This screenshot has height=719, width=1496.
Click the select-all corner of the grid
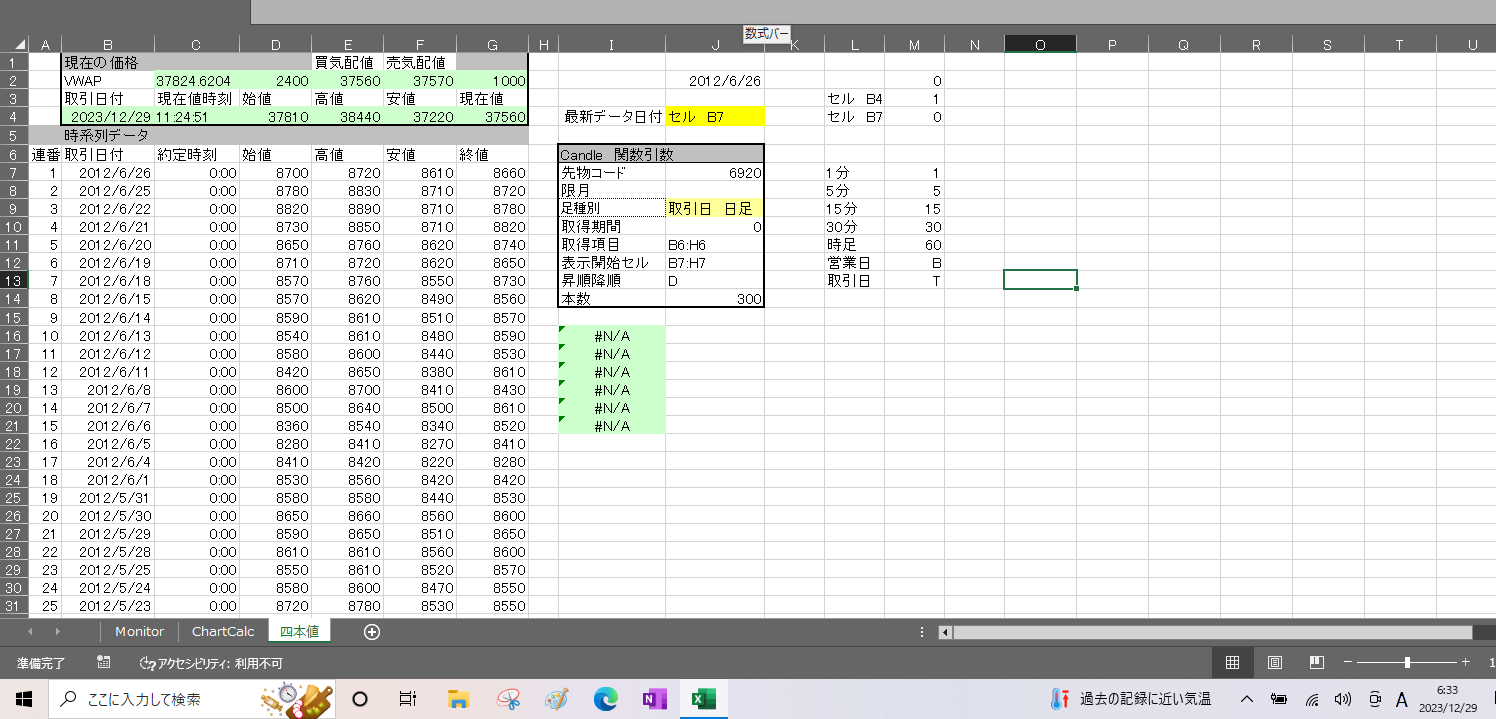pyautogui.click(x=14, y=44)
